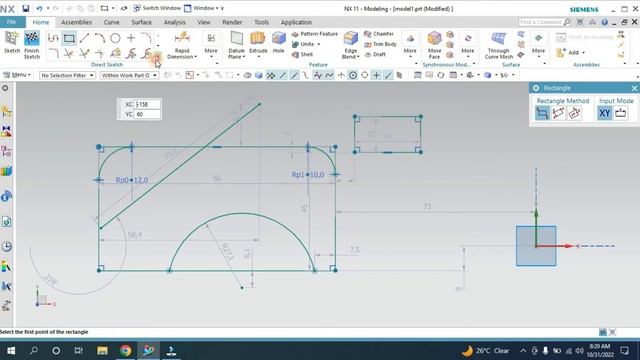
Task: Click the Shell button
Action: pos(302,54)
